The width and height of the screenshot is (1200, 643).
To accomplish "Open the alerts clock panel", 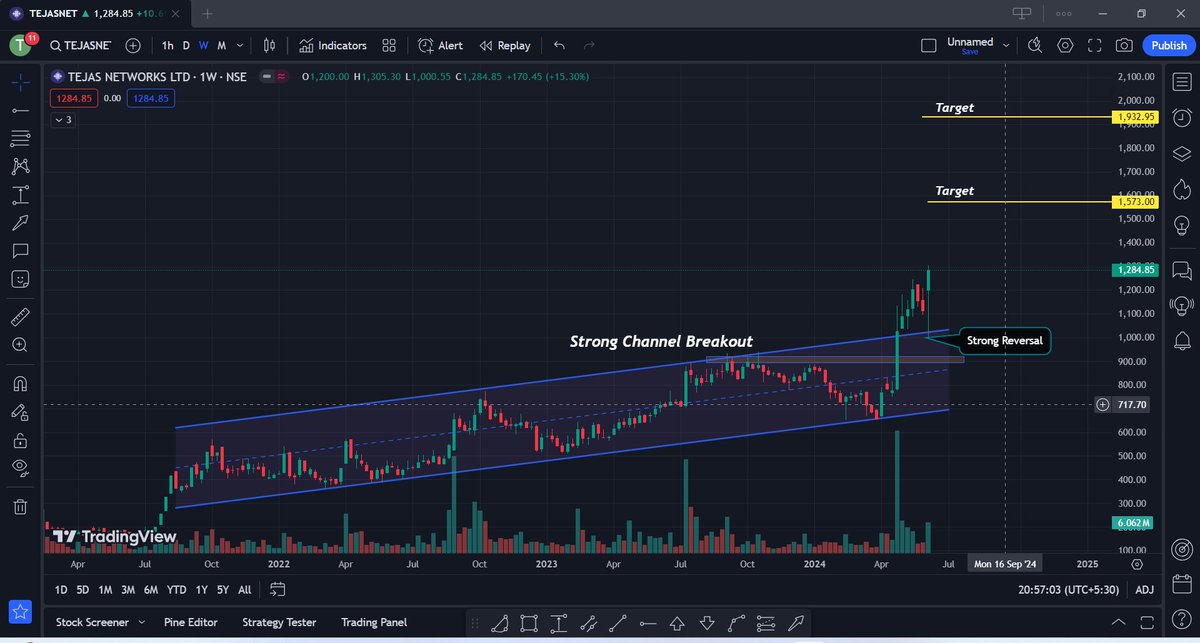I will [x=1181, y=118].
